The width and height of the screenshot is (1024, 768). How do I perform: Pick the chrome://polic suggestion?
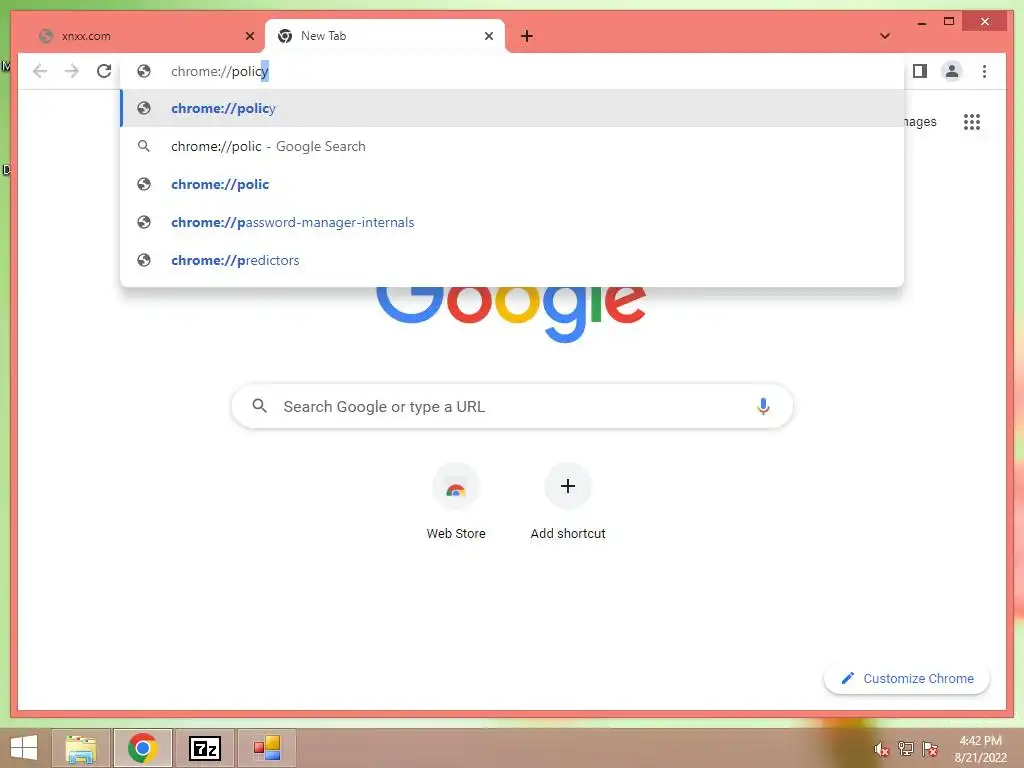[x=512, y=184]
